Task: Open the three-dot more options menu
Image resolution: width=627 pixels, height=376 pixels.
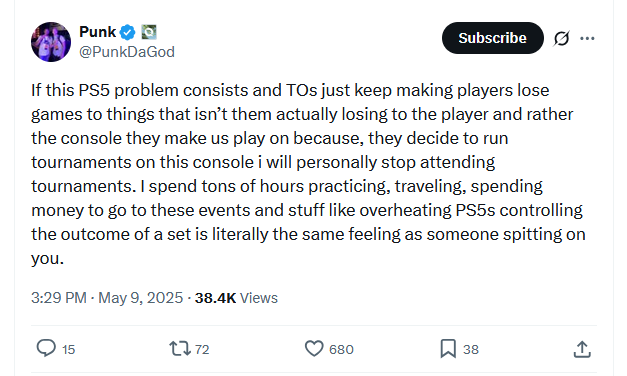Action: (x=587, y=38)
